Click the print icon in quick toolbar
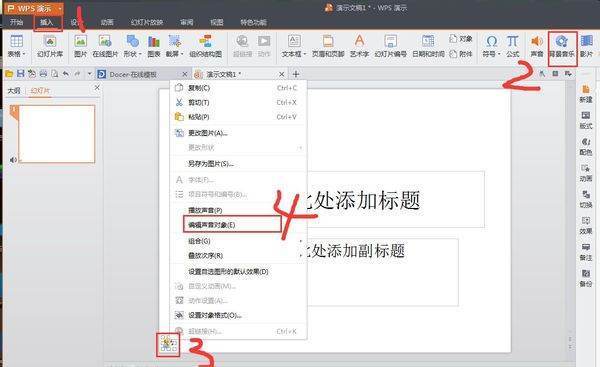600x367 pixels. coord(43,73)
